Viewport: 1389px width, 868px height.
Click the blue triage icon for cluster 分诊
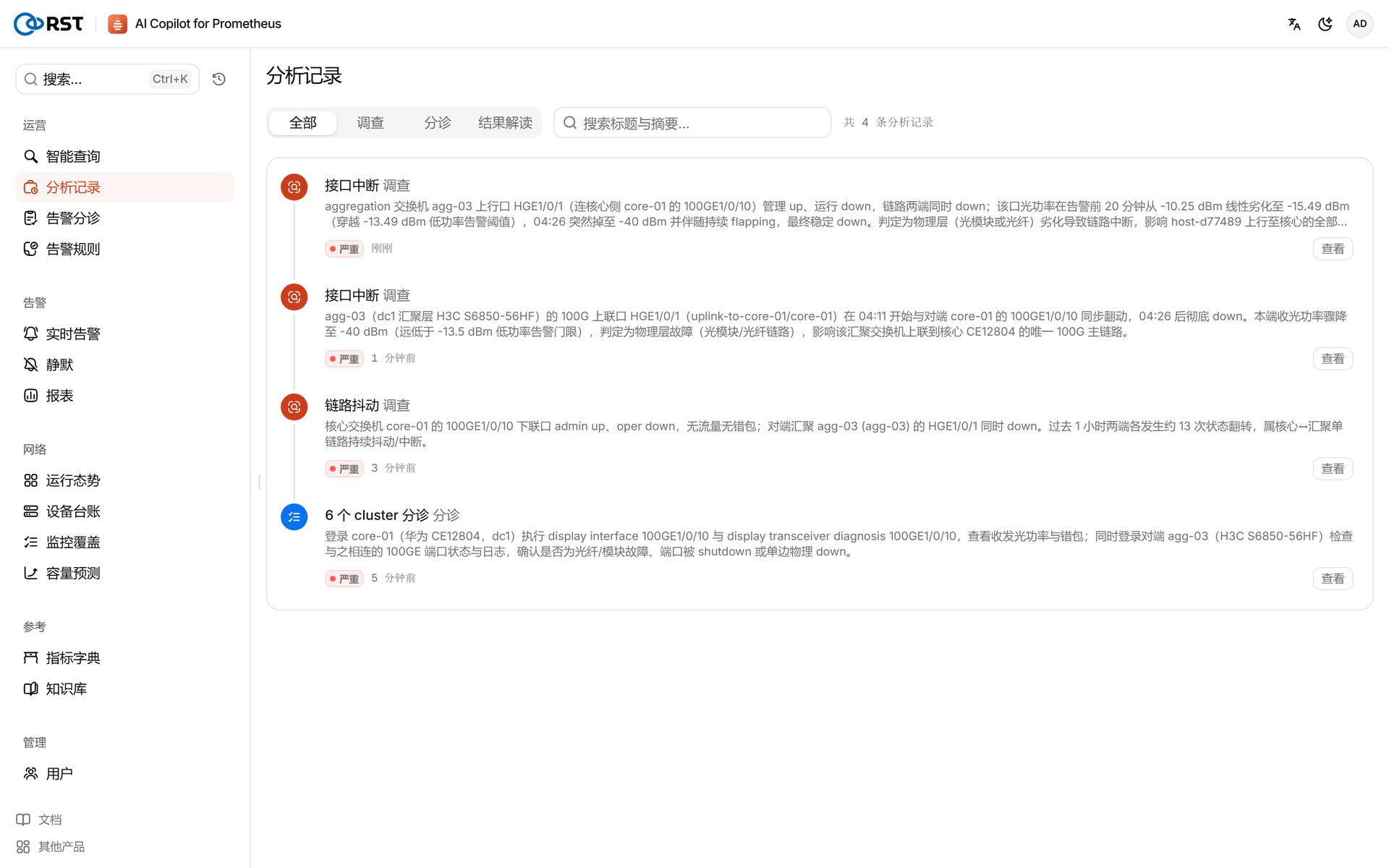pos(294,517)
